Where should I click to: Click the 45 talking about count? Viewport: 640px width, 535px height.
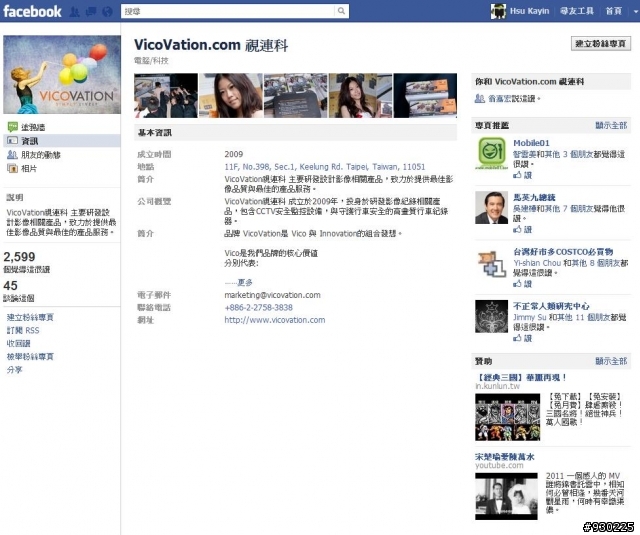(x=10, y=286)
